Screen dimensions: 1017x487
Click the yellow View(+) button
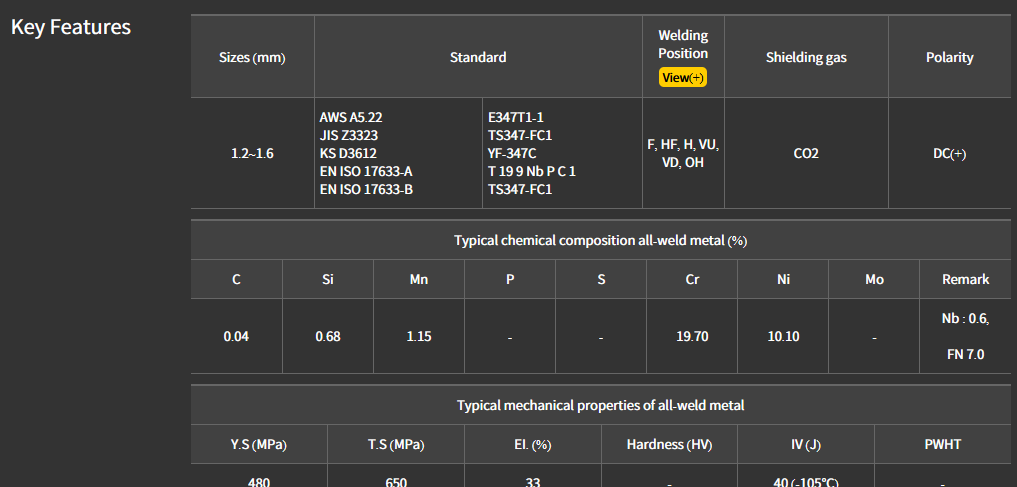[683, 77]
